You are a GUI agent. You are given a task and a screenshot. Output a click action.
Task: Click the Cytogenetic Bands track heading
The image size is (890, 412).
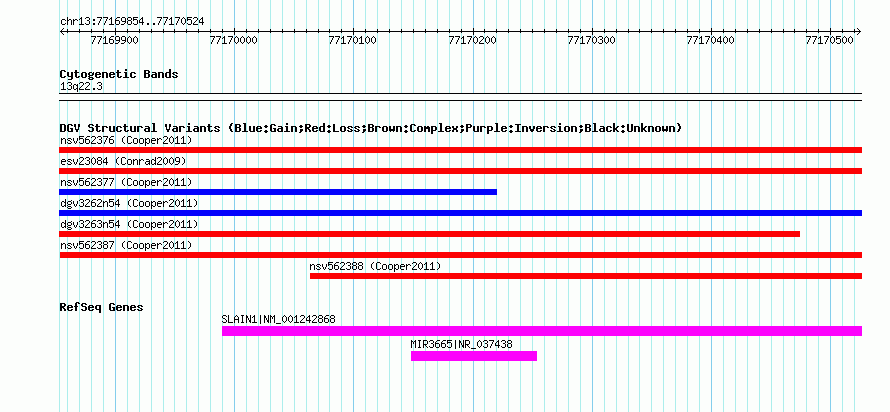tap(119, 74)
